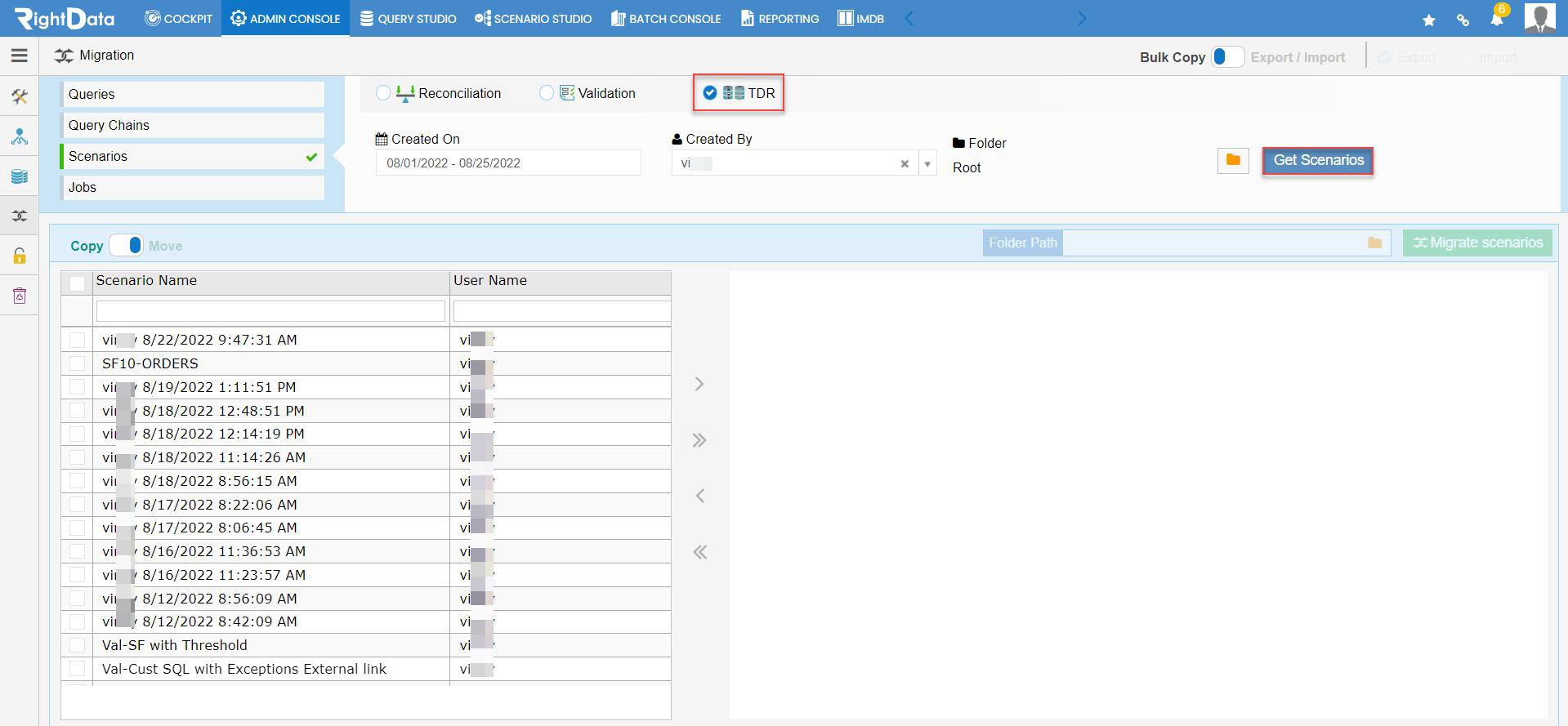Check the SF10-ORDERS row checkbox
The width and height of the screenshot is (1568, 726).
pyautogui.click(x=78, y=363)
